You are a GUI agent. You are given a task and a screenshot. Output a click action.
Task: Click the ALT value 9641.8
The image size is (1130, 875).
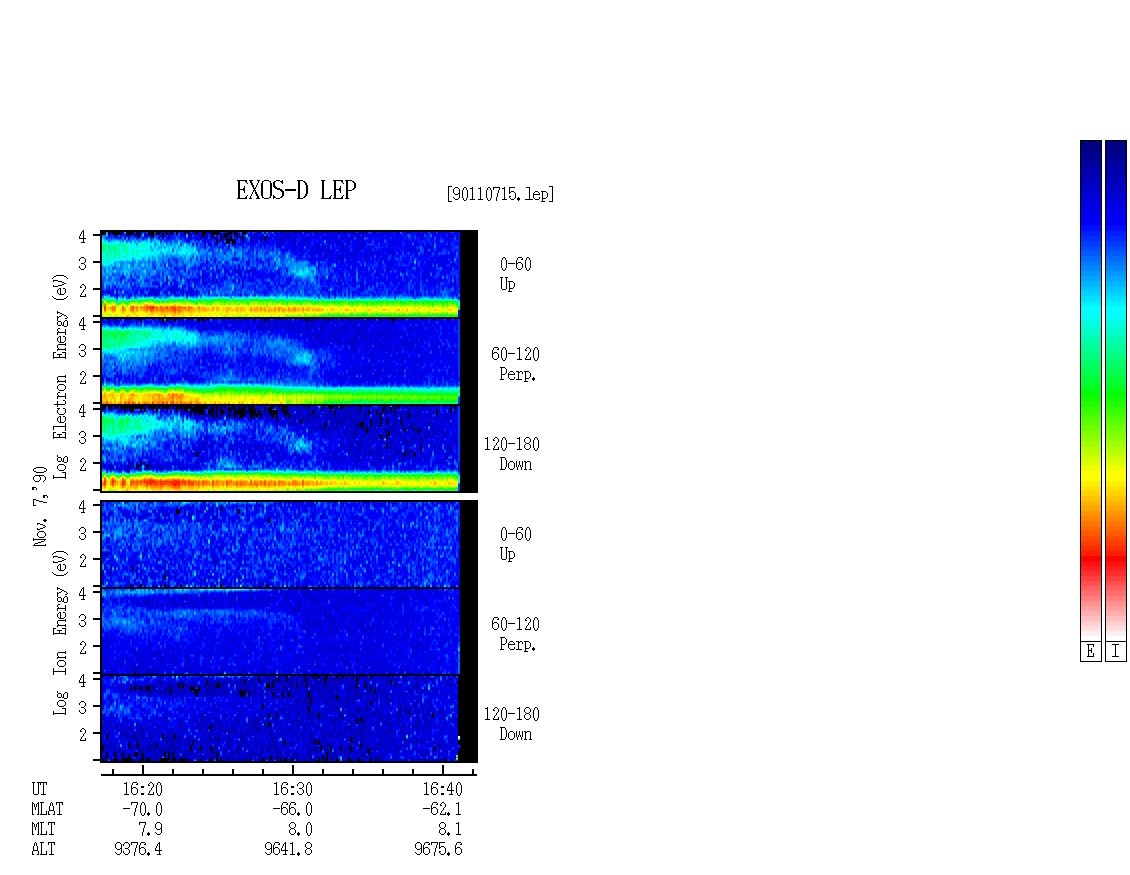click(288, 850)
